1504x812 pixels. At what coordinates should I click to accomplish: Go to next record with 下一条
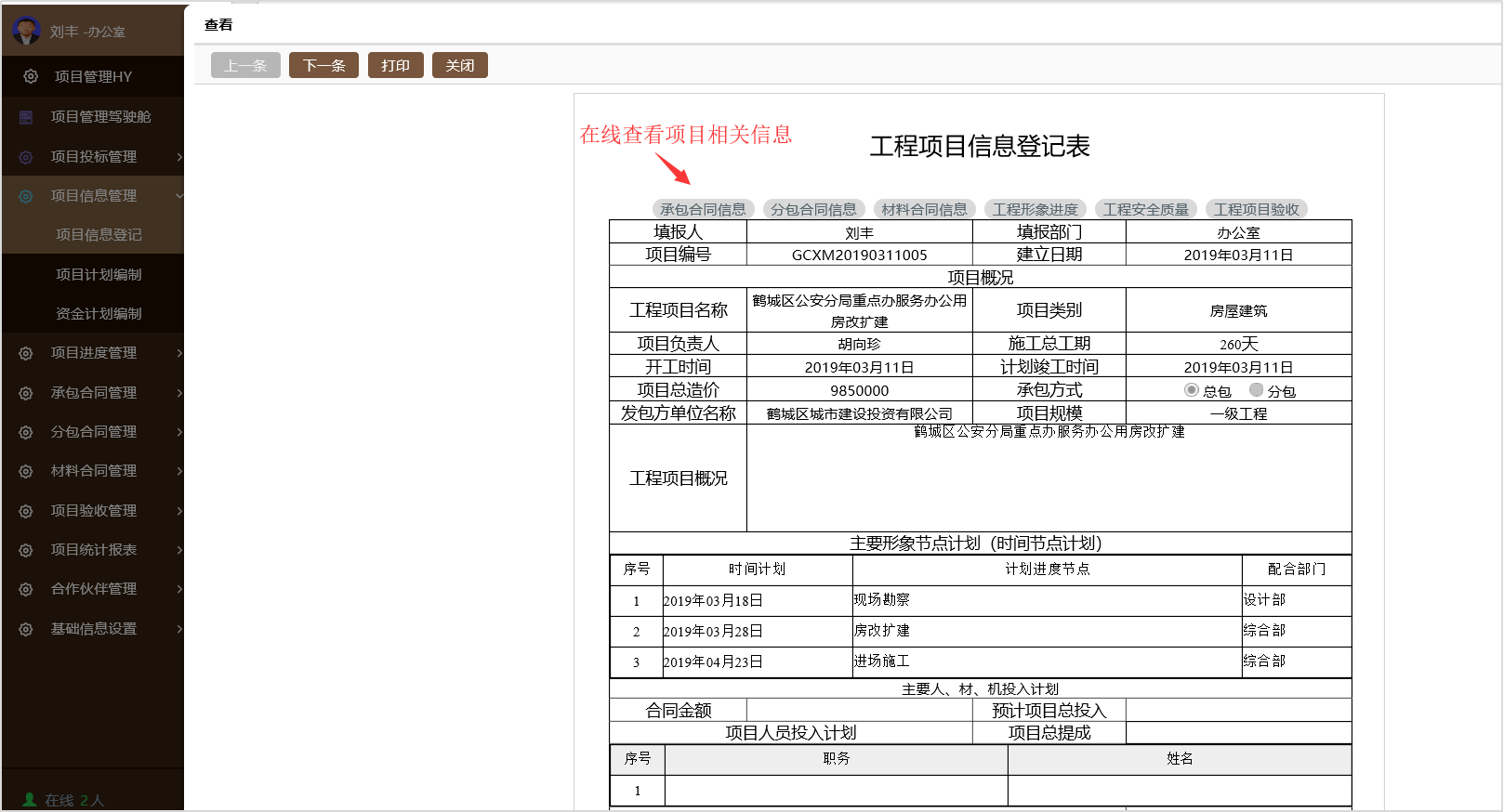point(323,66)
